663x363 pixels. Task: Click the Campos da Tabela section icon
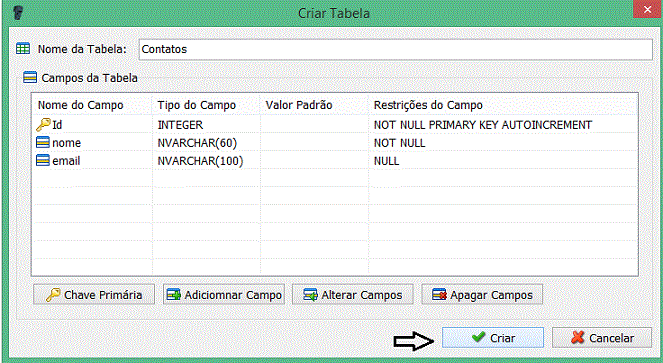click(x=30, y=77)
